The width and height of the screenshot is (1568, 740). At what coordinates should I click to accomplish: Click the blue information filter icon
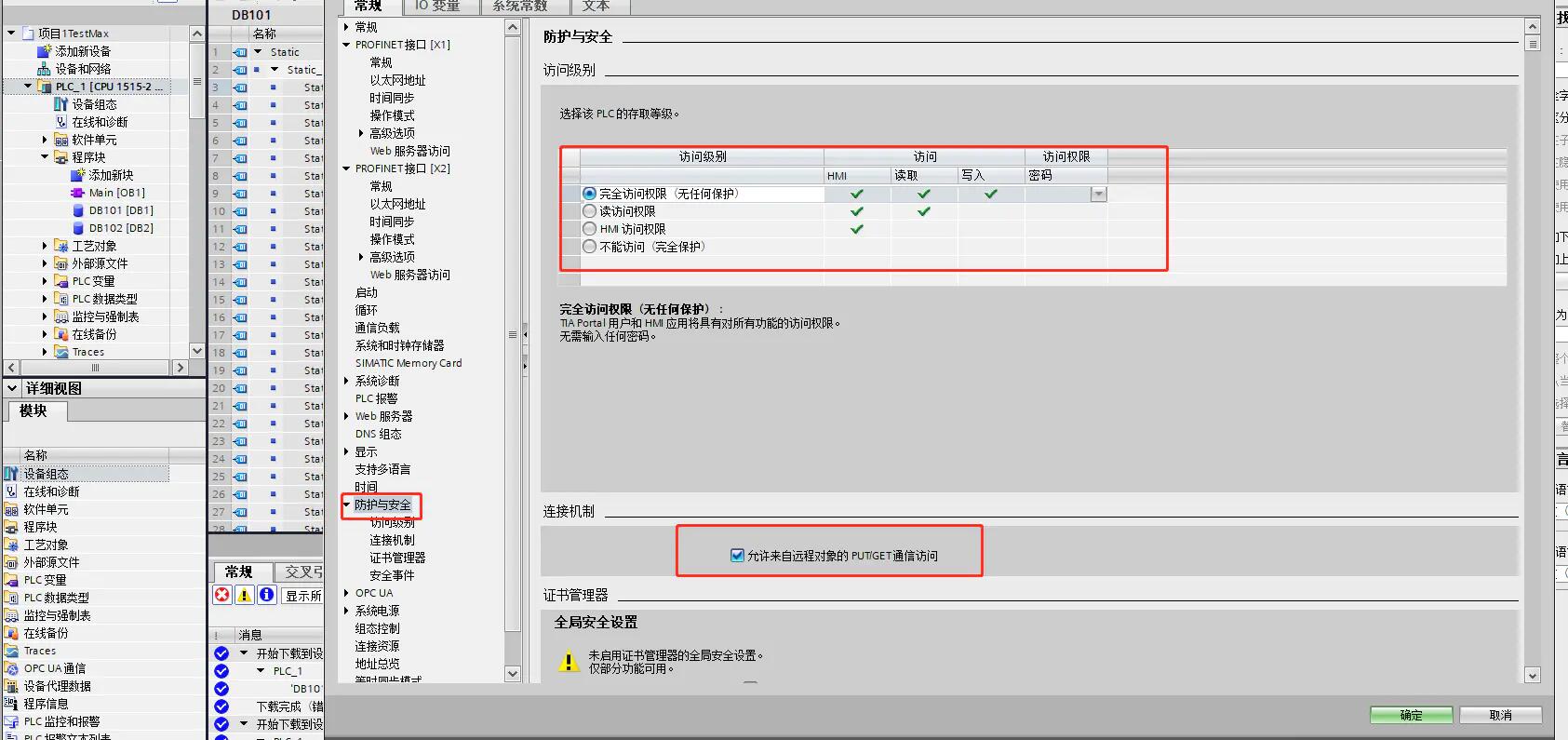pos(266,595)
